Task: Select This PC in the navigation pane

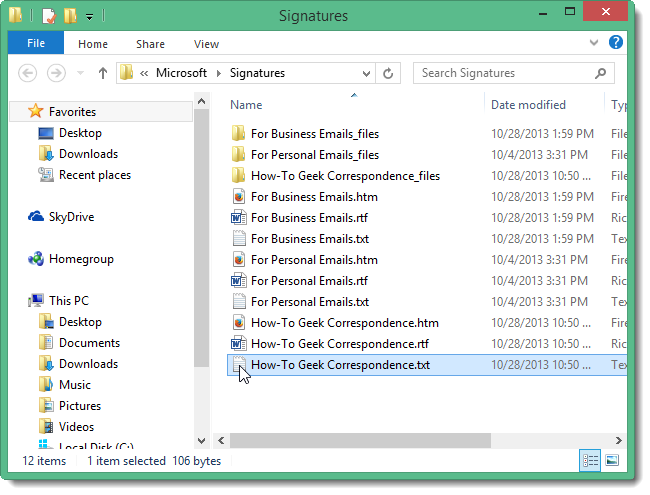Action: [69, 301]
